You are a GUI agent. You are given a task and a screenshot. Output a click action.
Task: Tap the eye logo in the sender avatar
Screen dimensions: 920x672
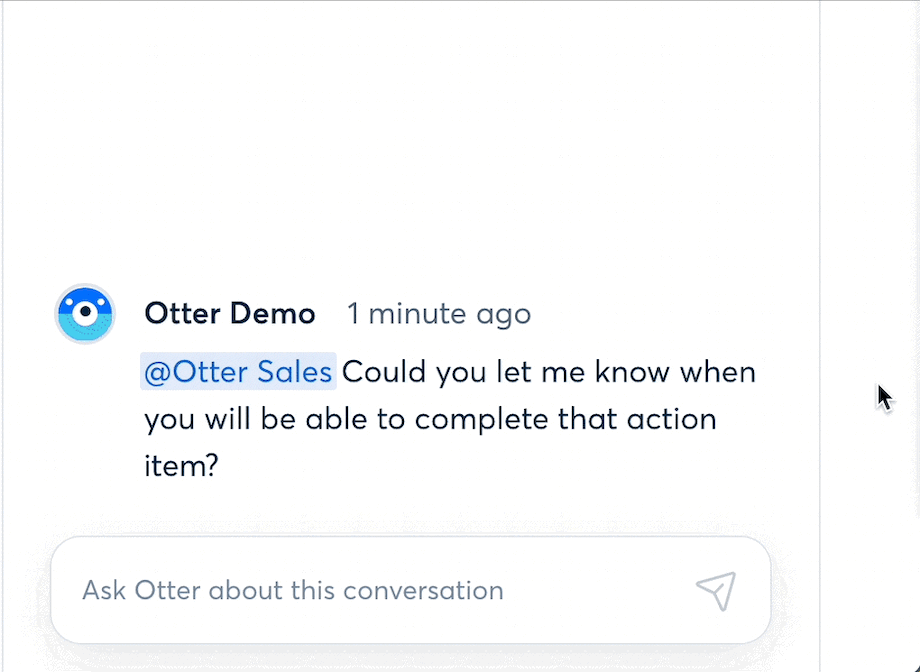pos(86,312)
